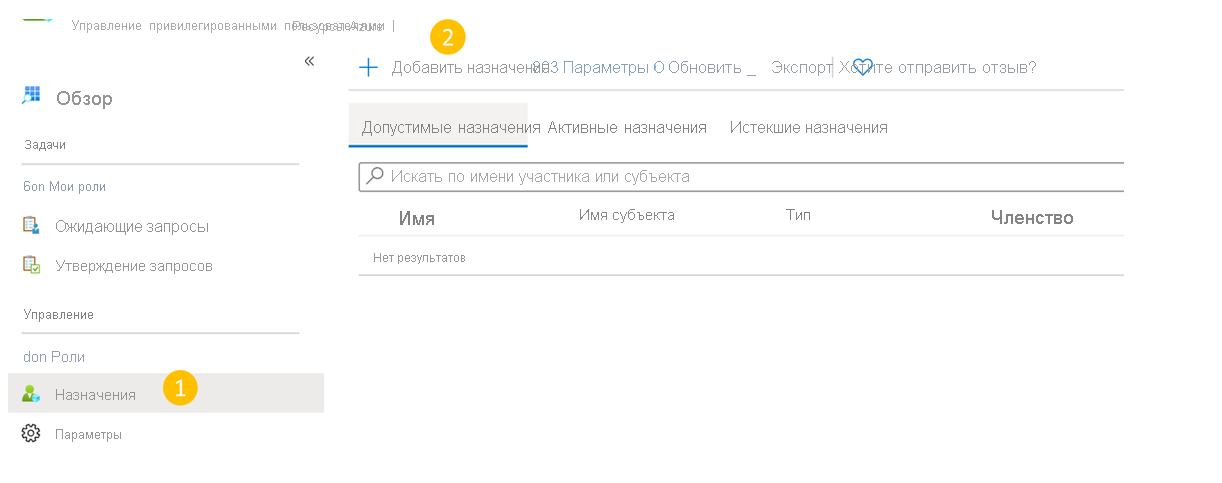Click the pending requests document icon
1222x483 pixels.
(31, 226)
